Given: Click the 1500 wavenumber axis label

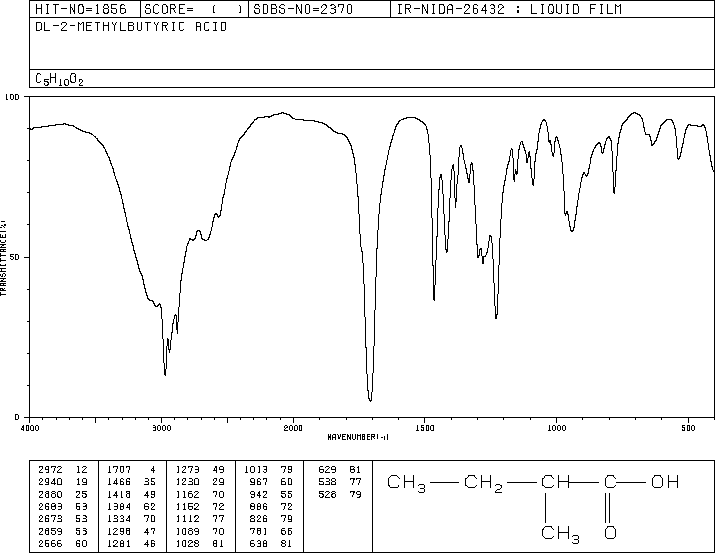Looking at the screenshot, I should (425, 428).
